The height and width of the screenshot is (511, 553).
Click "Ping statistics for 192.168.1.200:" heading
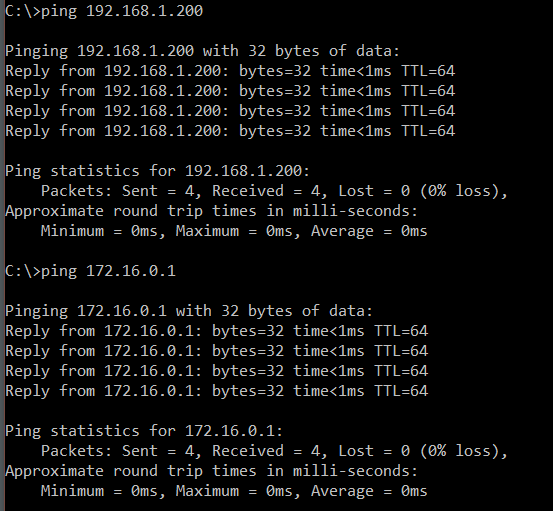(x=157, y=171)
